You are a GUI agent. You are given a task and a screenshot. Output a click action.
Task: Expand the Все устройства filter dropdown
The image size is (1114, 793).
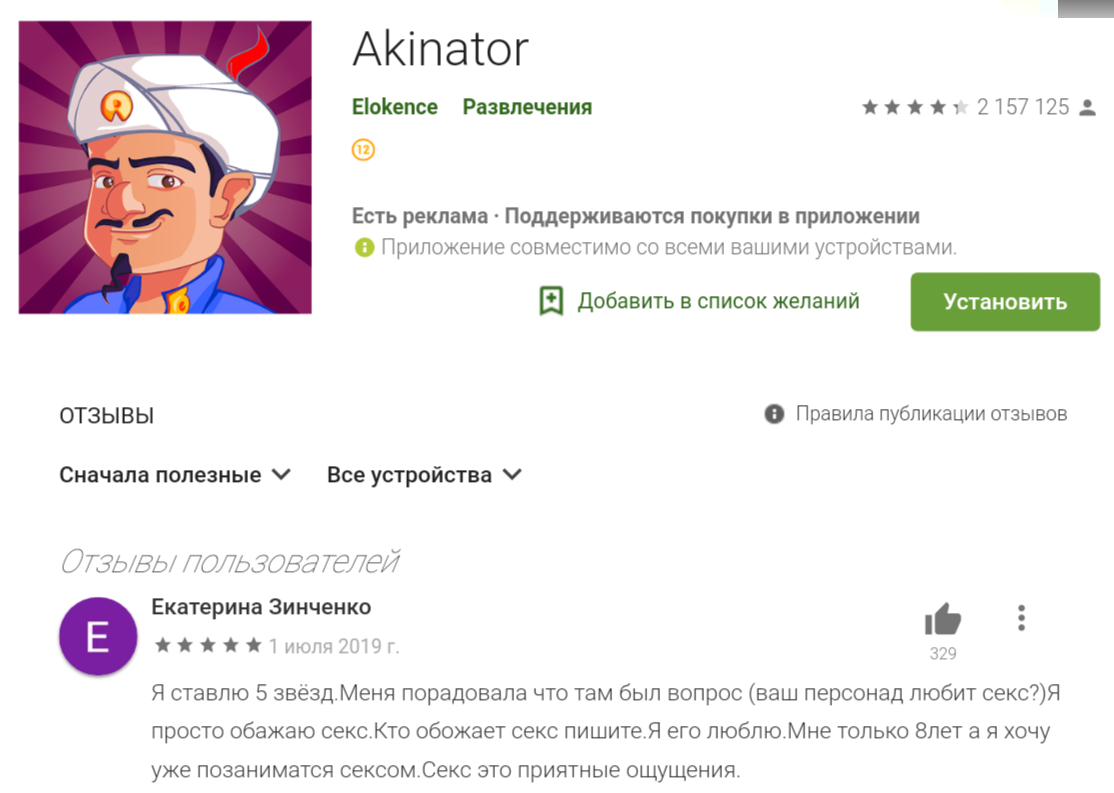click(x=424, y=475)
